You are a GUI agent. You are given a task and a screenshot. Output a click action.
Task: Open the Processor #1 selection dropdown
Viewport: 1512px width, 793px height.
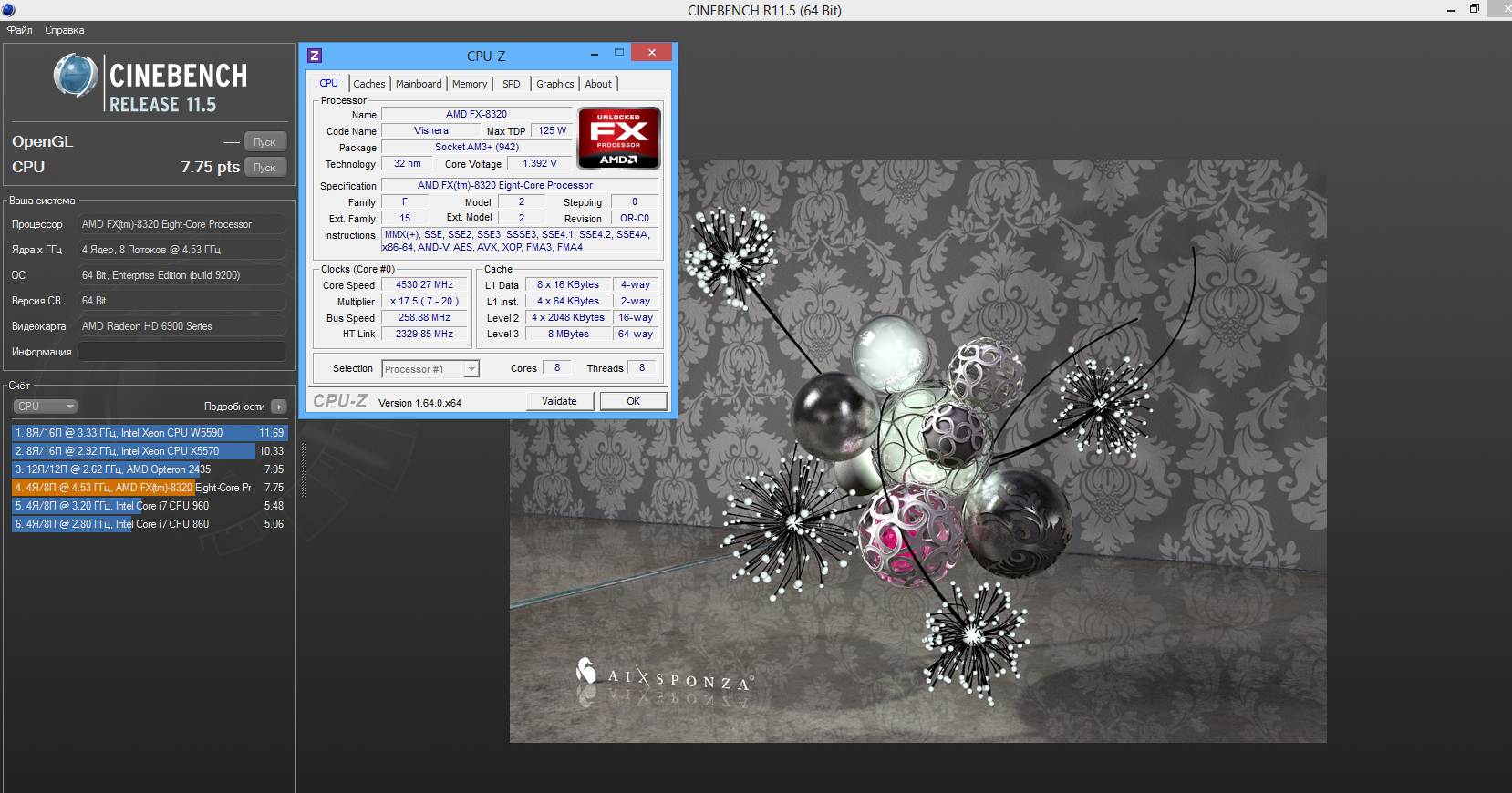point(430,369)
